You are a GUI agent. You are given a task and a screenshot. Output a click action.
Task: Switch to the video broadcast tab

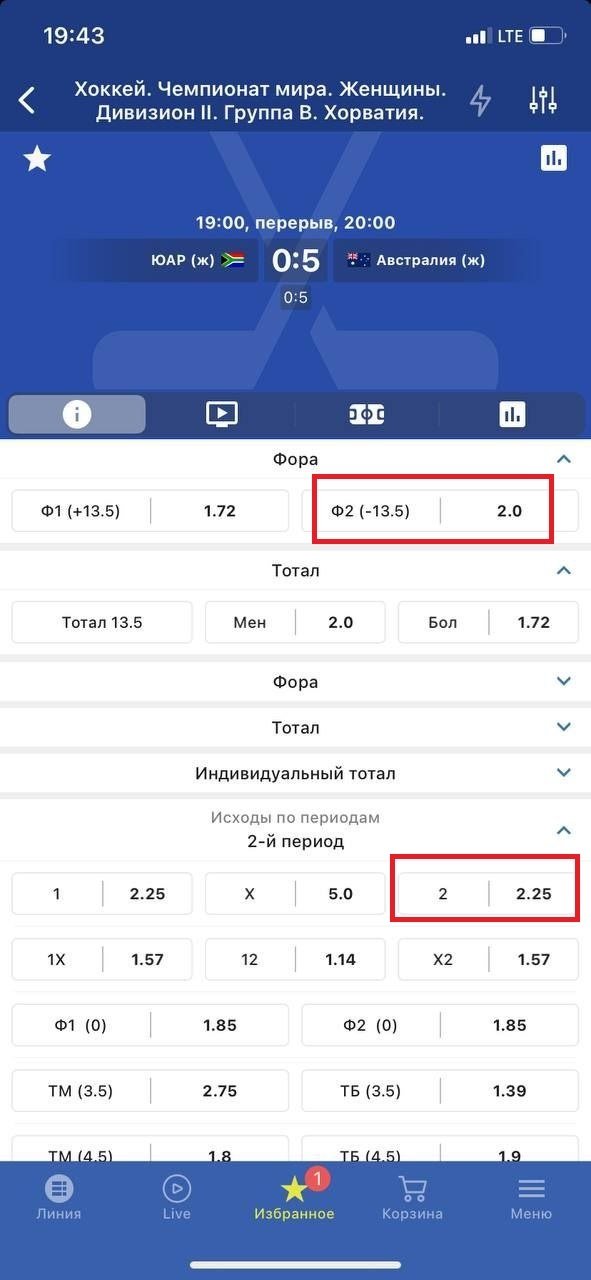click(221, 414)
